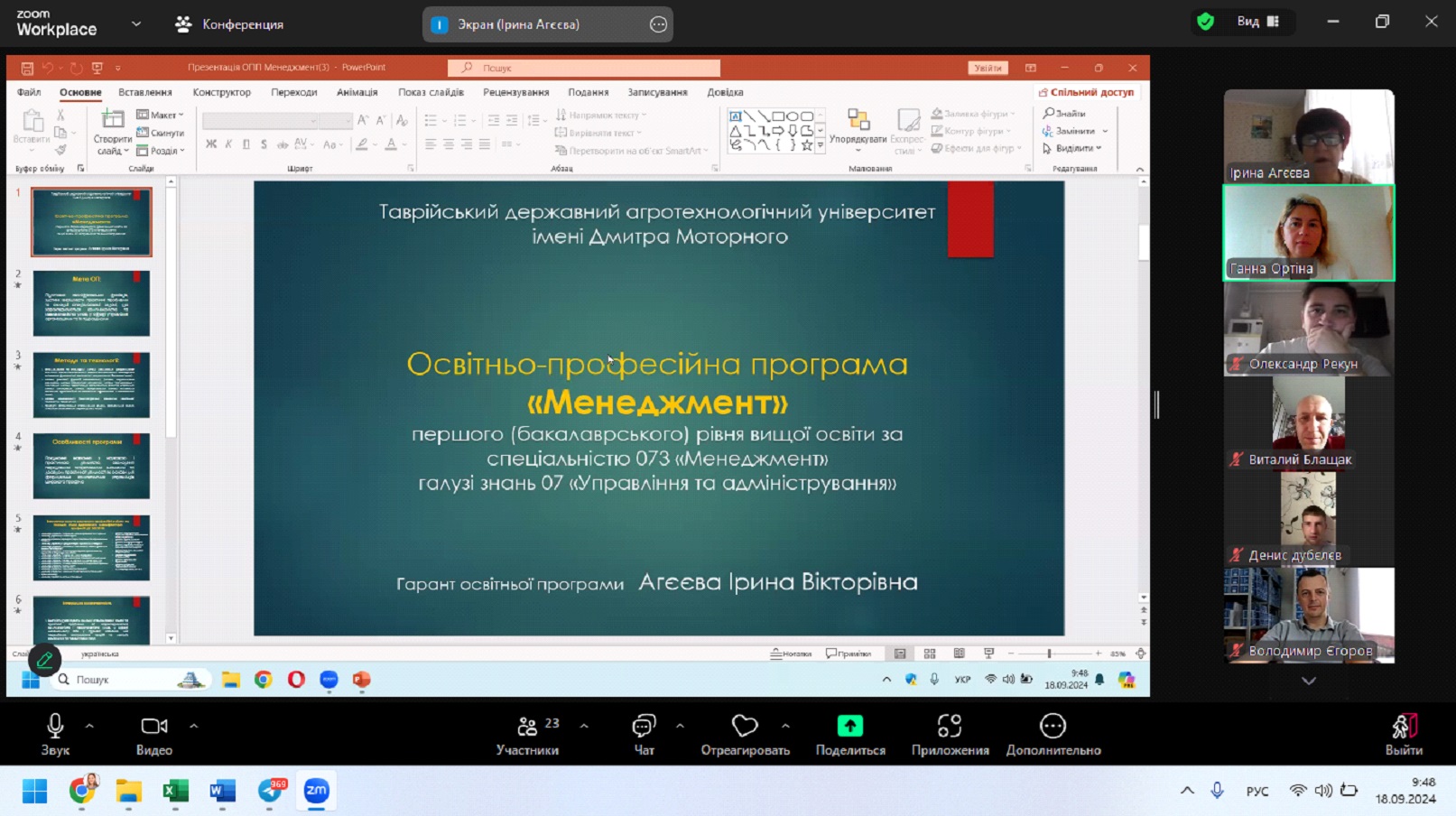The image size is (1456, 816).
Task: Click the Clear Formatting icon
Action: [x=402, y=120]
